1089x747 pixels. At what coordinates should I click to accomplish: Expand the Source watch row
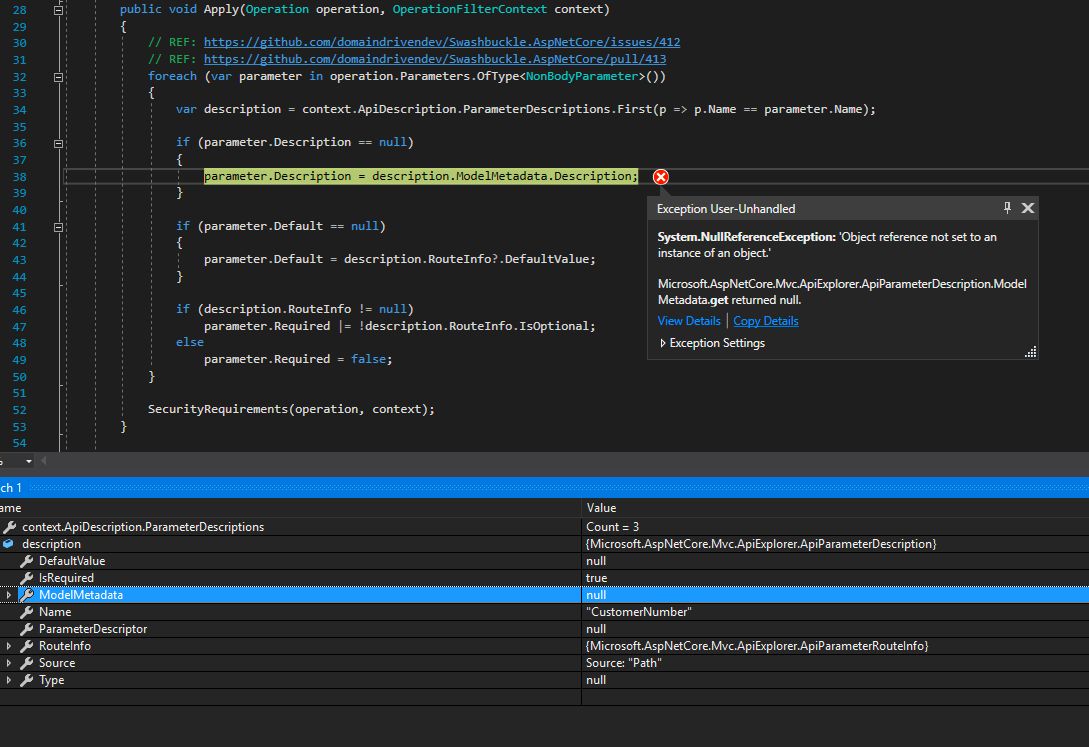click(x=8, y=663)
